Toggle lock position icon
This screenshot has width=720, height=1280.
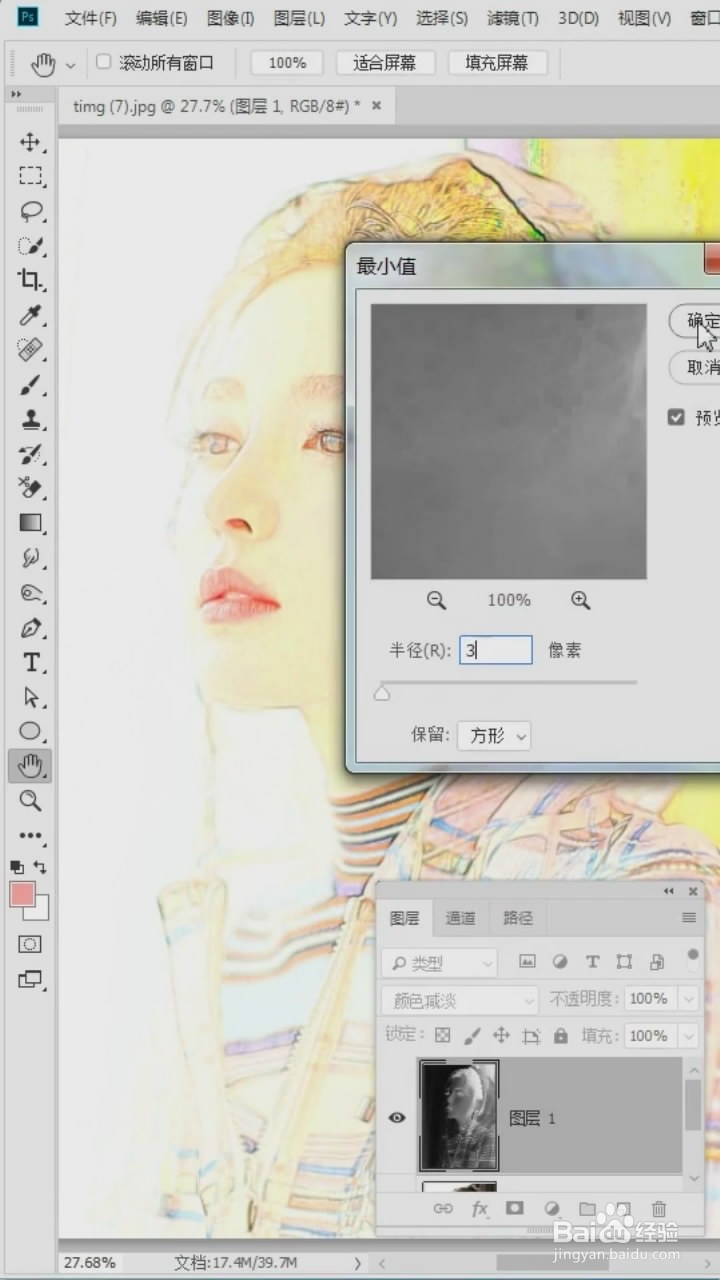point(501,1035)
